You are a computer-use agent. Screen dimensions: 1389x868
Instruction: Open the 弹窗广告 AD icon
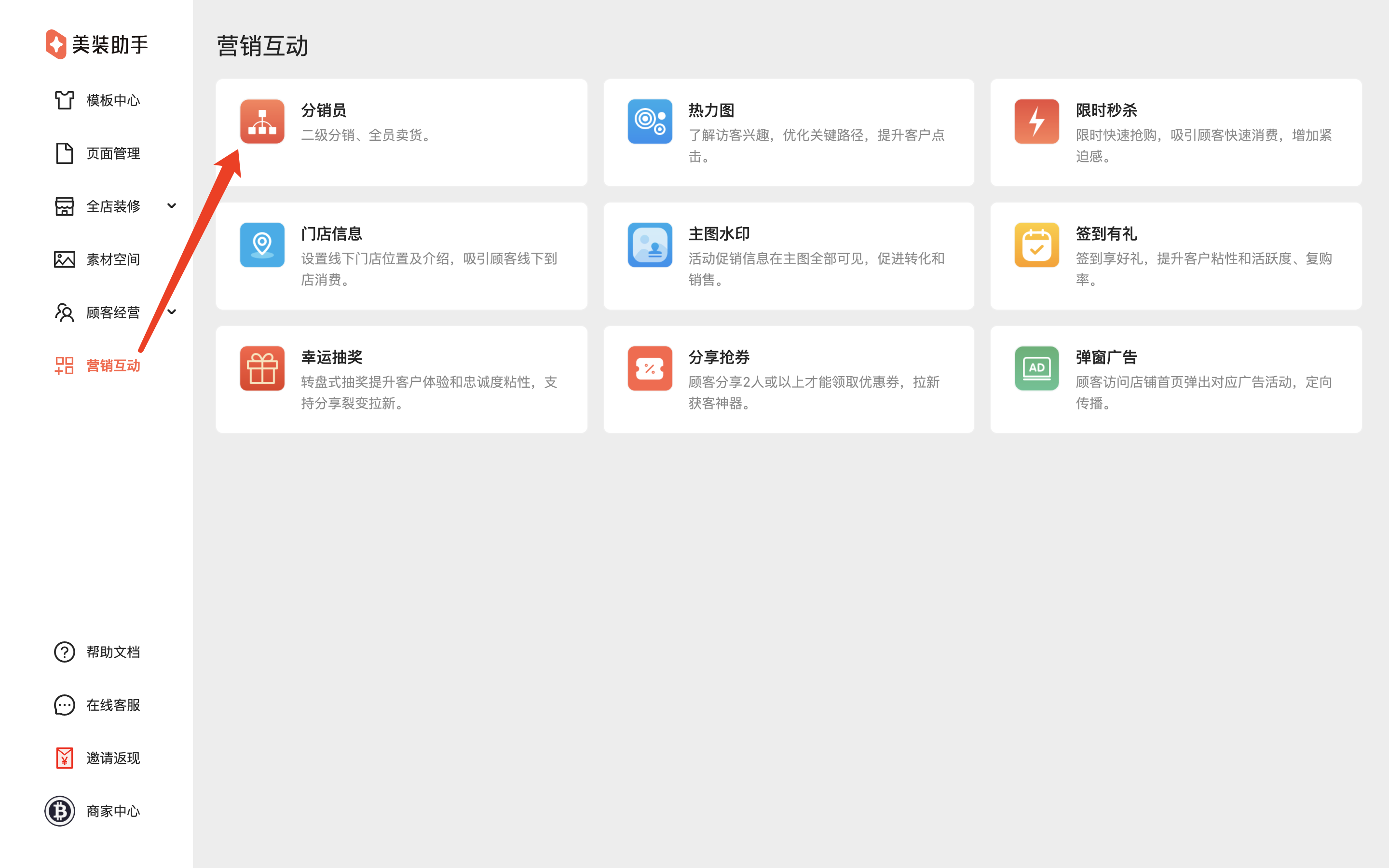pyautogui.click(x=1036, y=368)
